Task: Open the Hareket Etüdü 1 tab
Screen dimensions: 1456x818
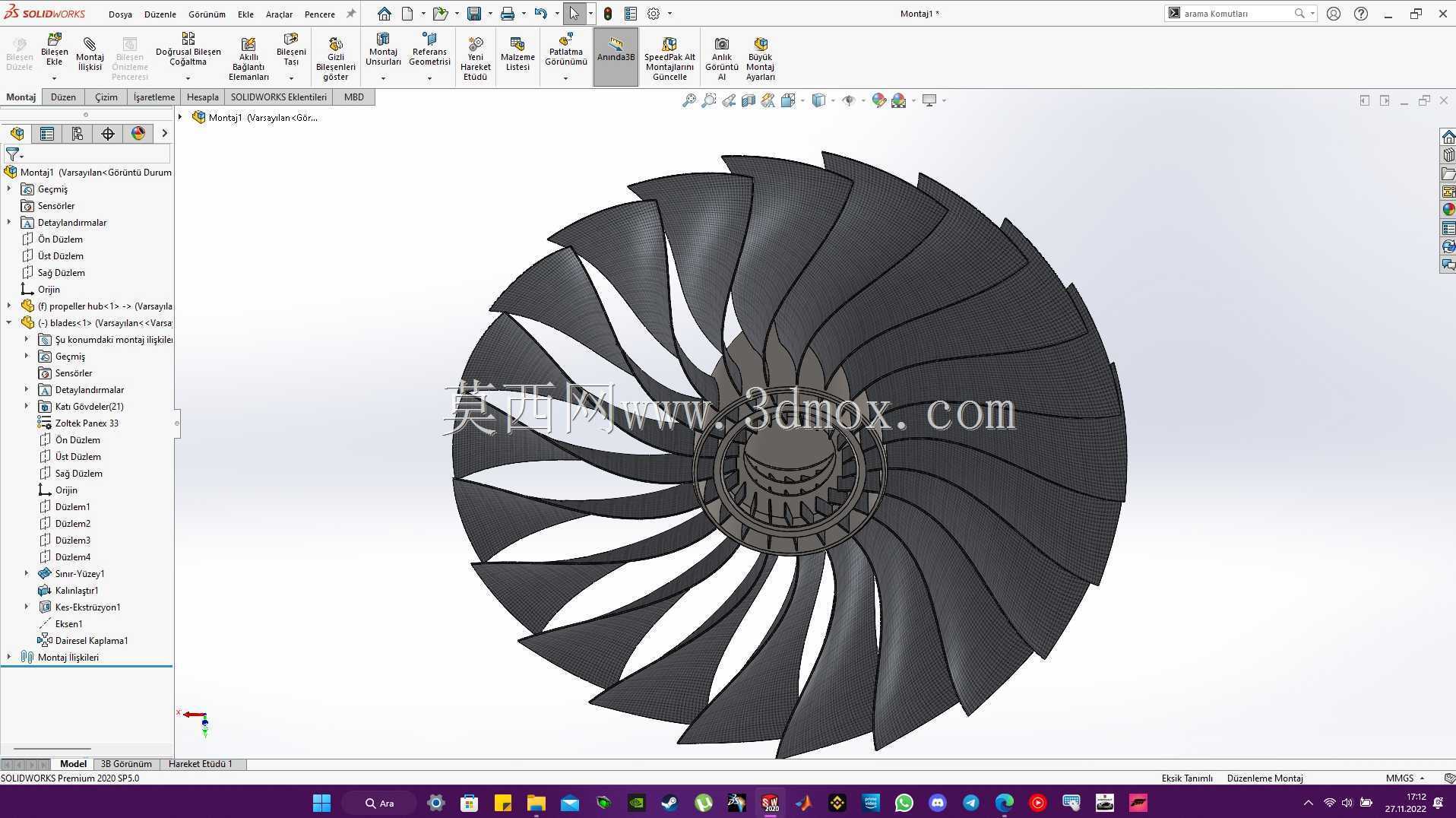Action: [x=201, y=764]
